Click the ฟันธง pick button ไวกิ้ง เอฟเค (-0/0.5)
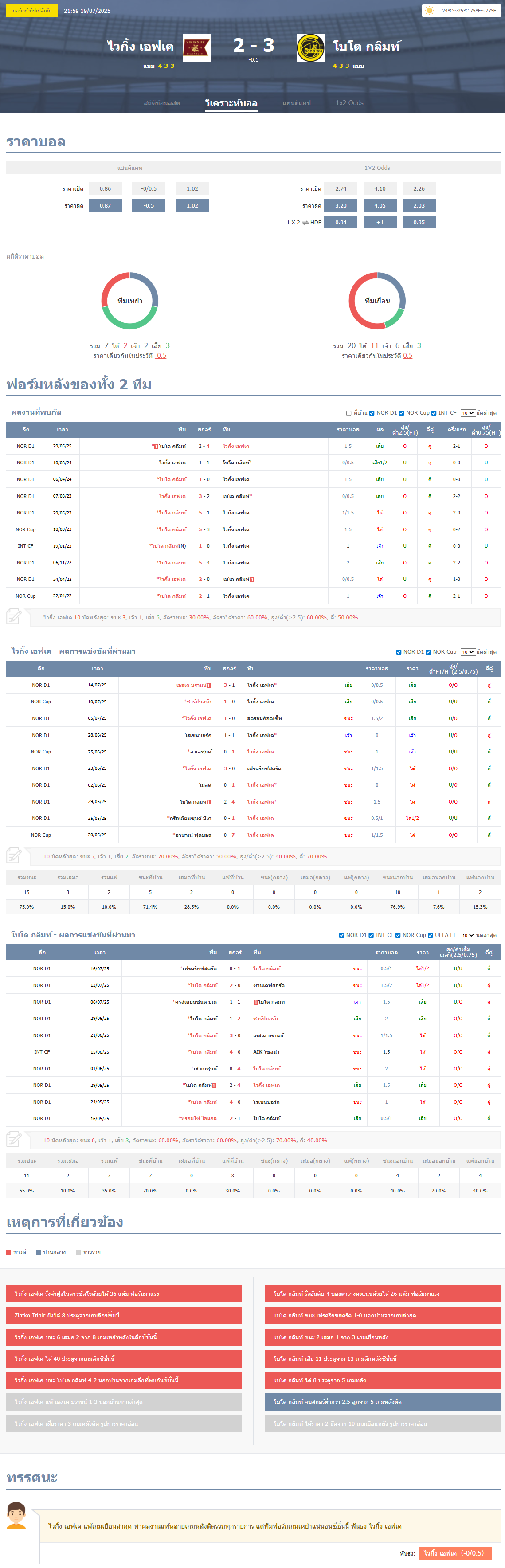The image size is (505, 1568). tap(456, 1553)
